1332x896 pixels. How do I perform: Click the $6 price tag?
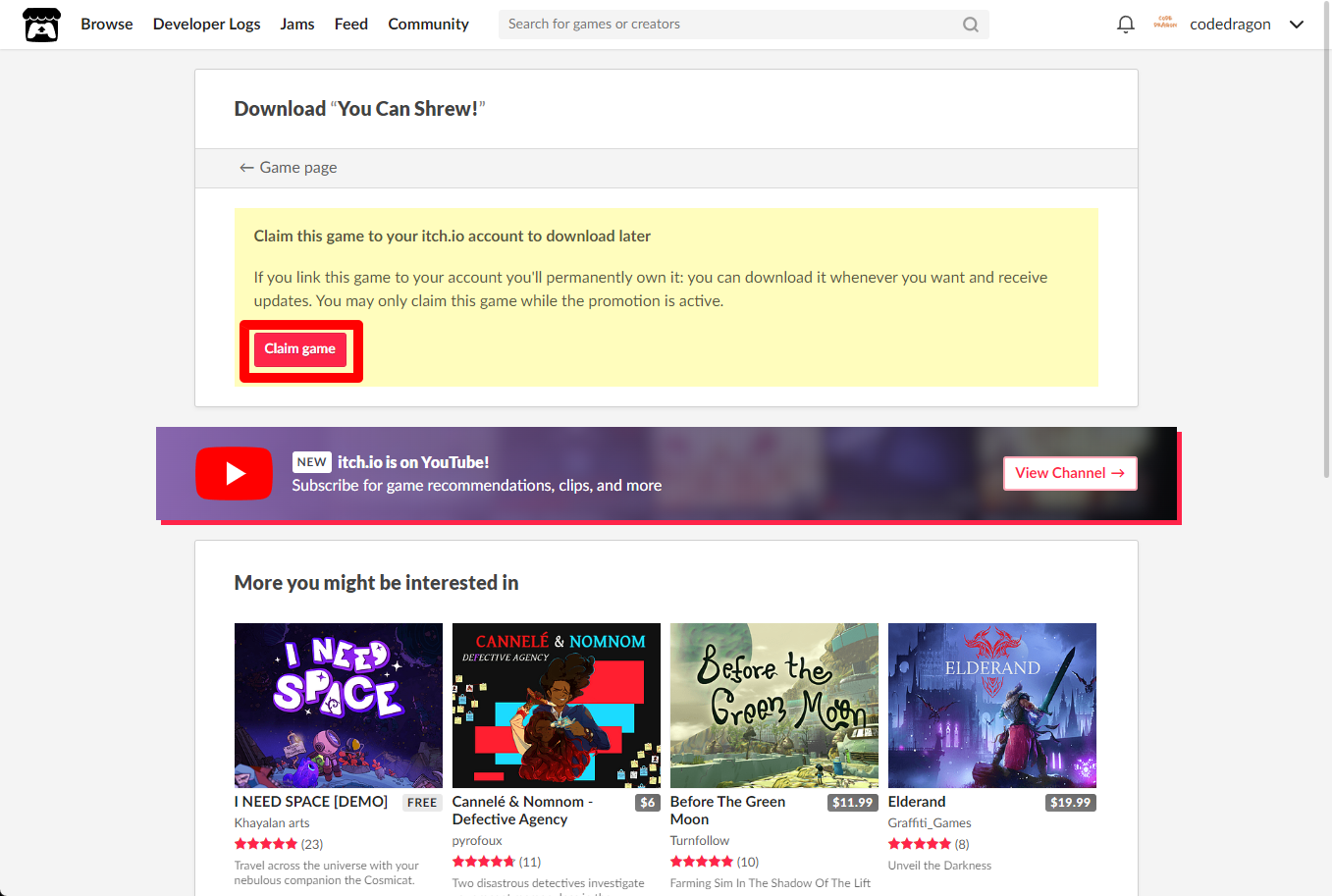click(648, 803)
